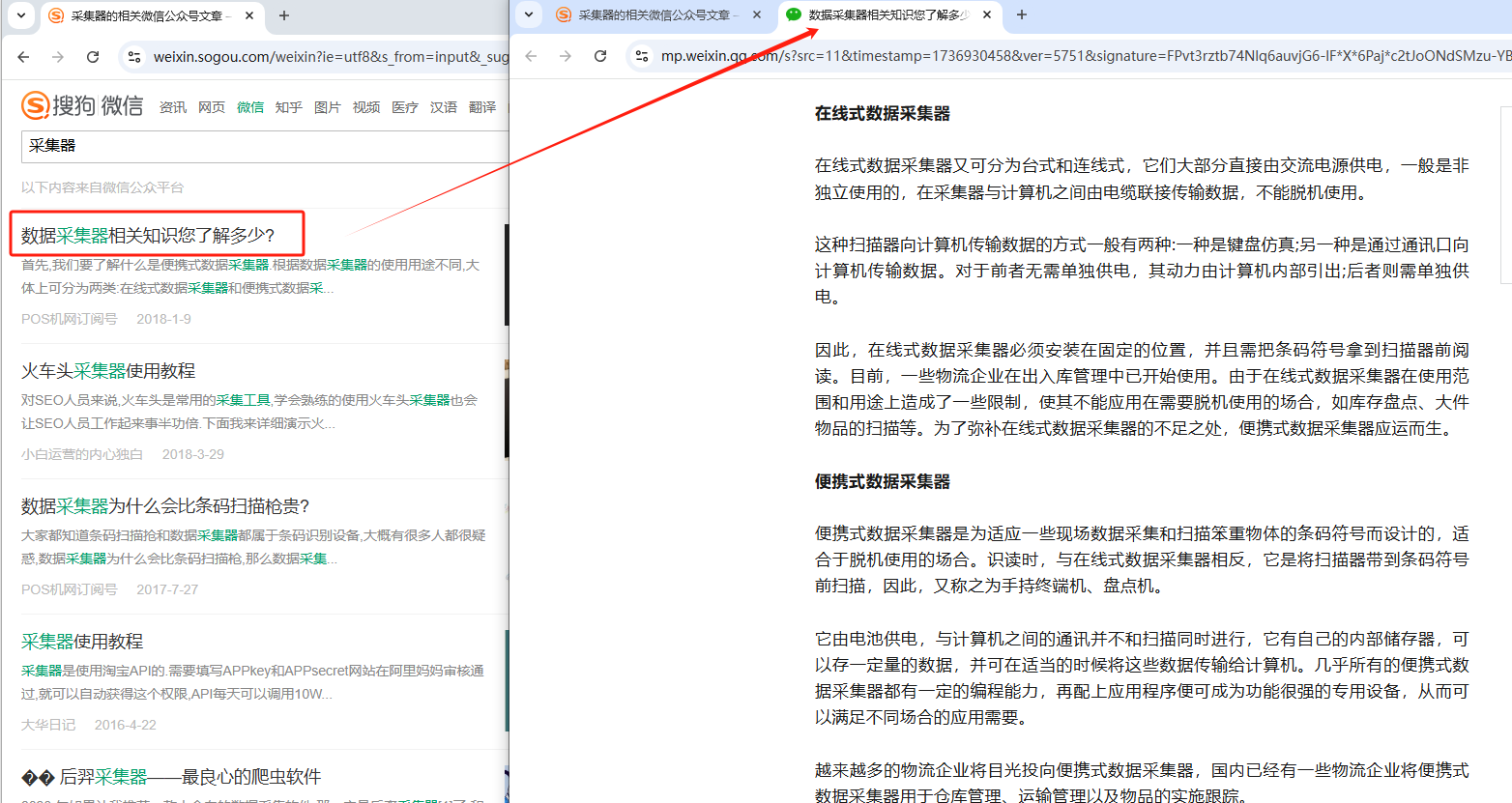The width and height of the screenshot is (1512, 803).
Task: Go back in the left browser window
Action: coord(23,57)
